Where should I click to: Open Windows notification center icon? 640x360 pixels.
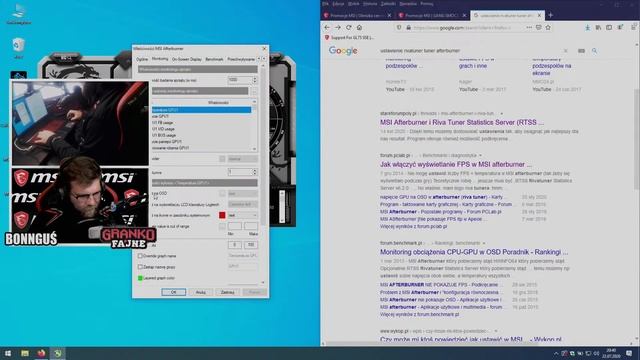click(x=629, y=353)
